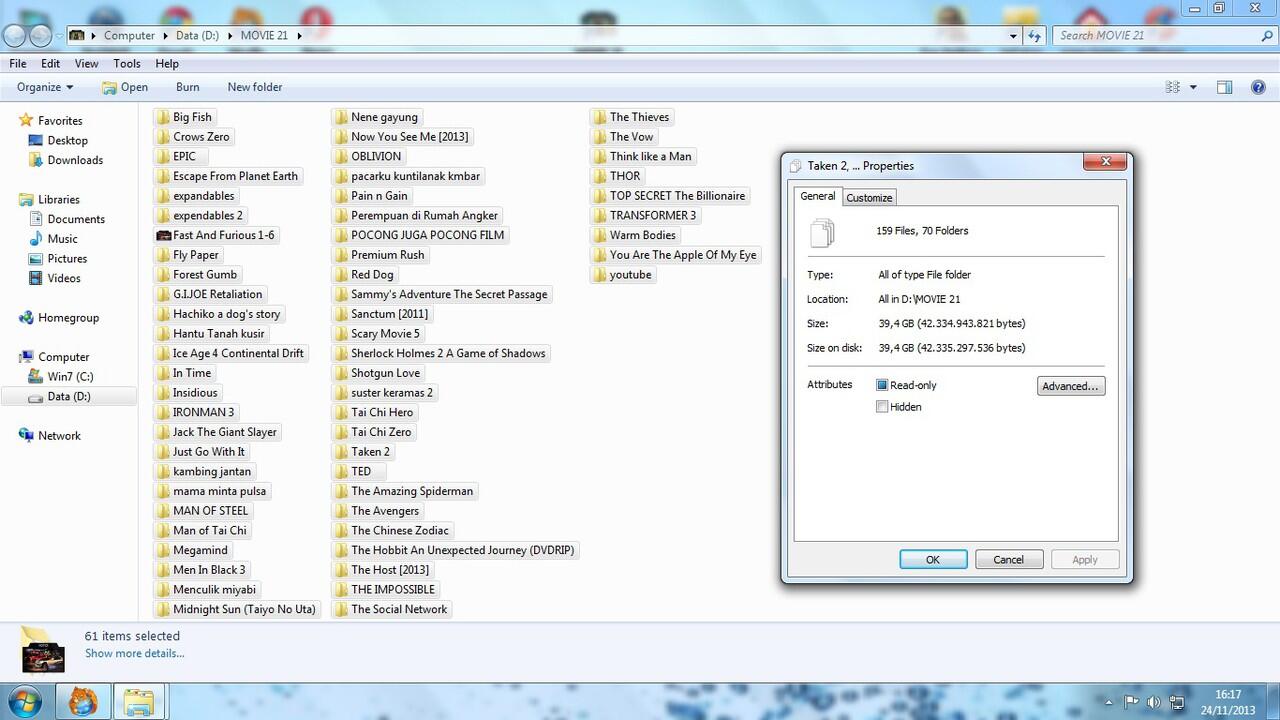This screenshot has width=1280, height=720.
Task: Open Firefox from the taskbar
Action: [x=82, y=702]
